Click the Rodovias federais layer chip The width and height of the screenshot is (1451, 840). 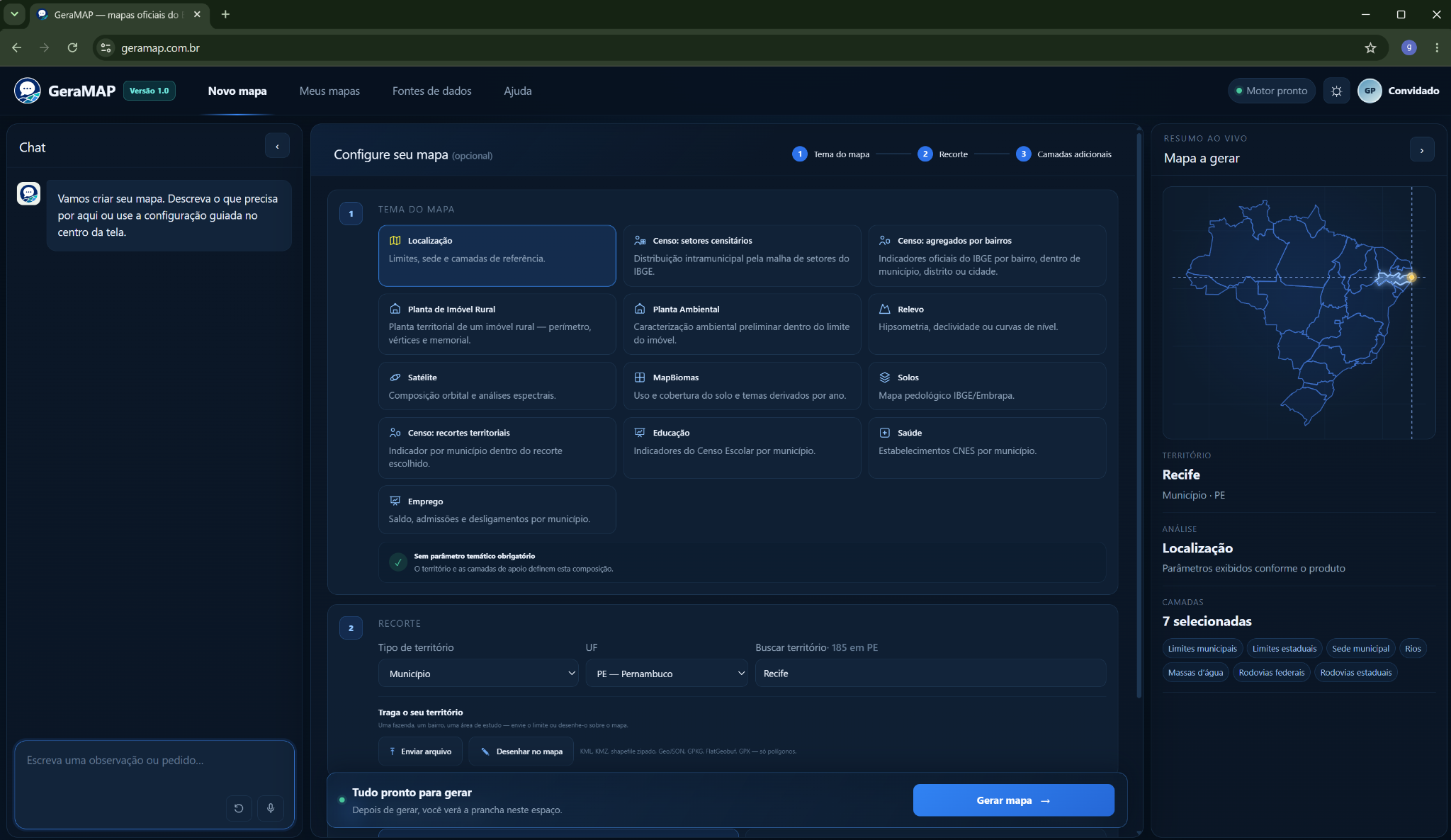click(x=1272, y=673)
